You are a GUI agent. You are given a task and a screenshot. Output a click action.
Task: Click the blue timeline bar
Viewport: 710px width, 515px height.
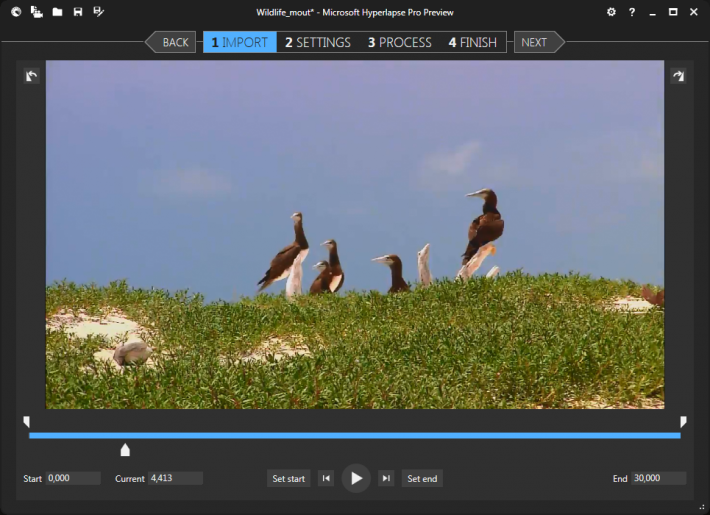[355, 436]
